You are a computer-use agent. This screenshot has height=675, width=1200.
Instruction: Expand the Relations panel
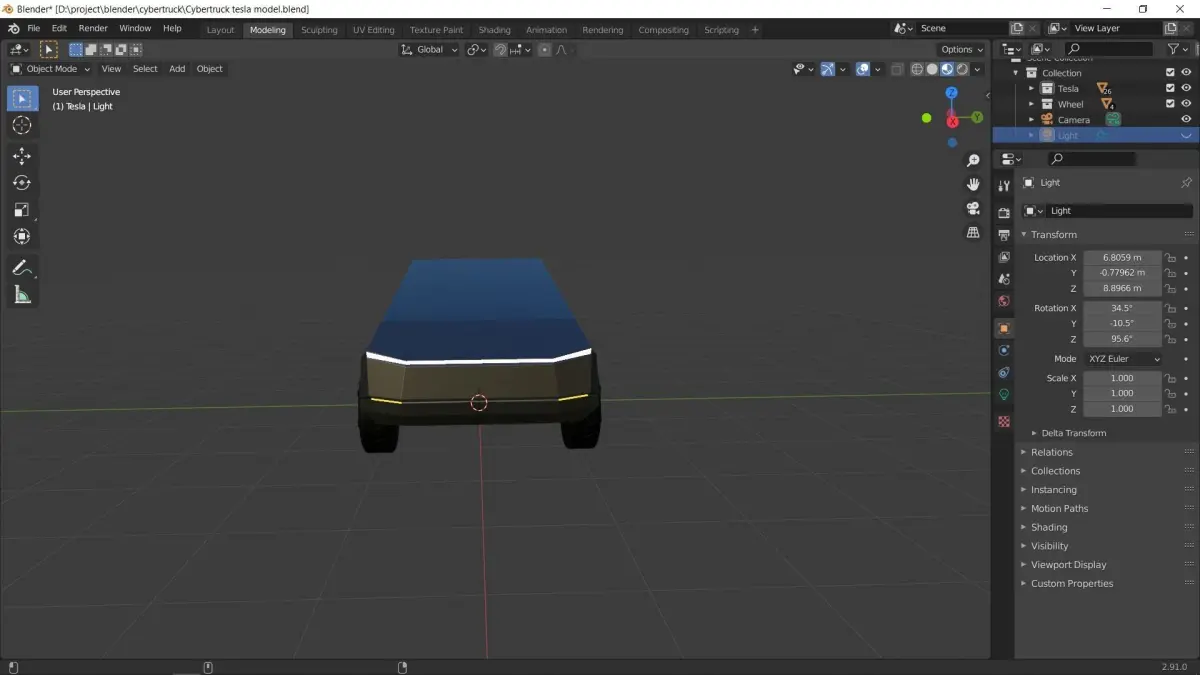click(x=1051, y=452)
